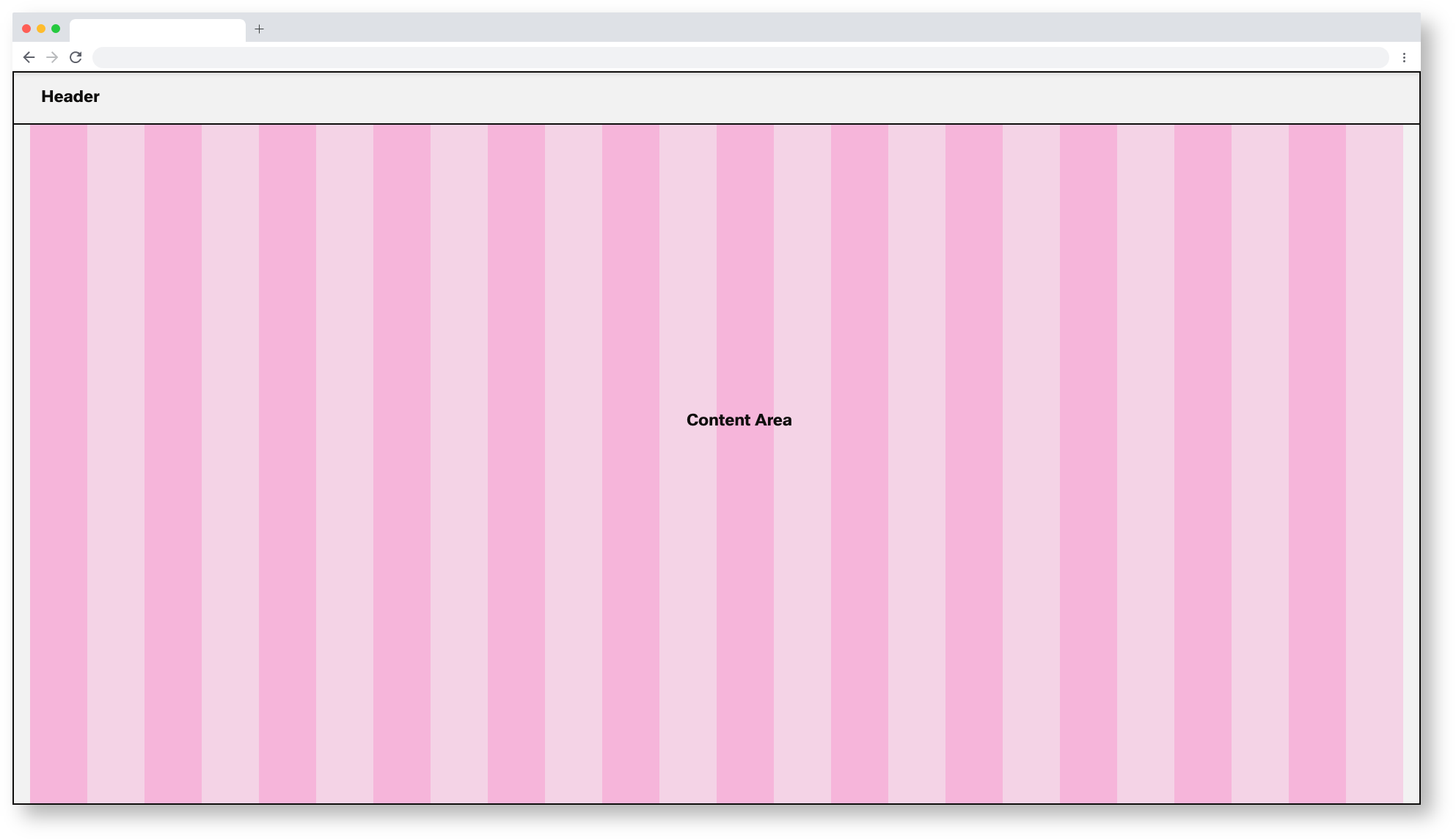Focus the browser address bar
1456x840 pixels.
pyautogui.click(x=739, y=57)
